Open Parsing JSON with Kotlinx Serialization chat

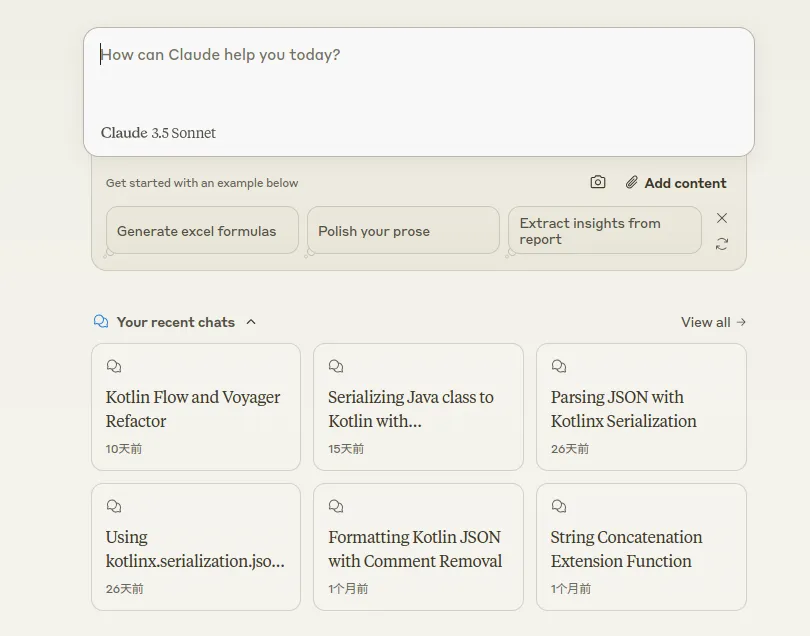coord(641,409)
